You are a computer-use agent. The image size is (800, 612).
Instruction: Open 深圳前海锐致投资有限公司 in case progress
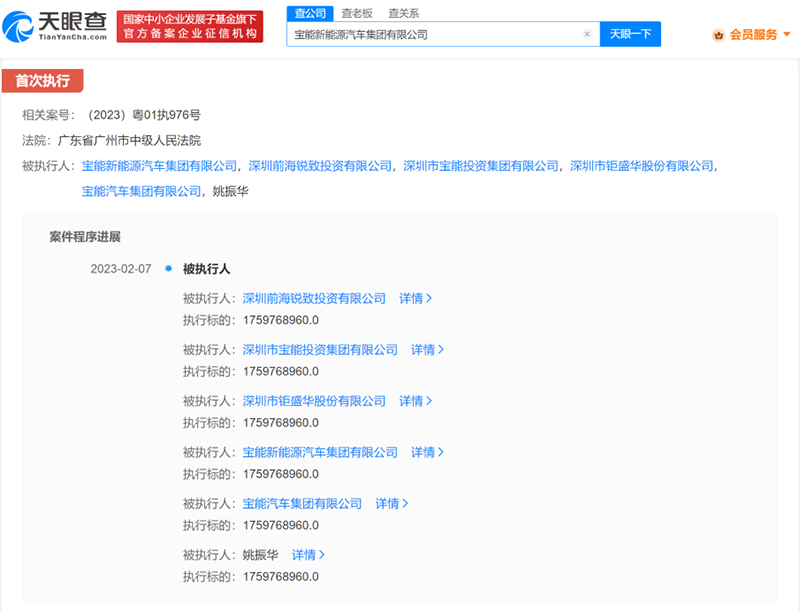pos(314,299)
